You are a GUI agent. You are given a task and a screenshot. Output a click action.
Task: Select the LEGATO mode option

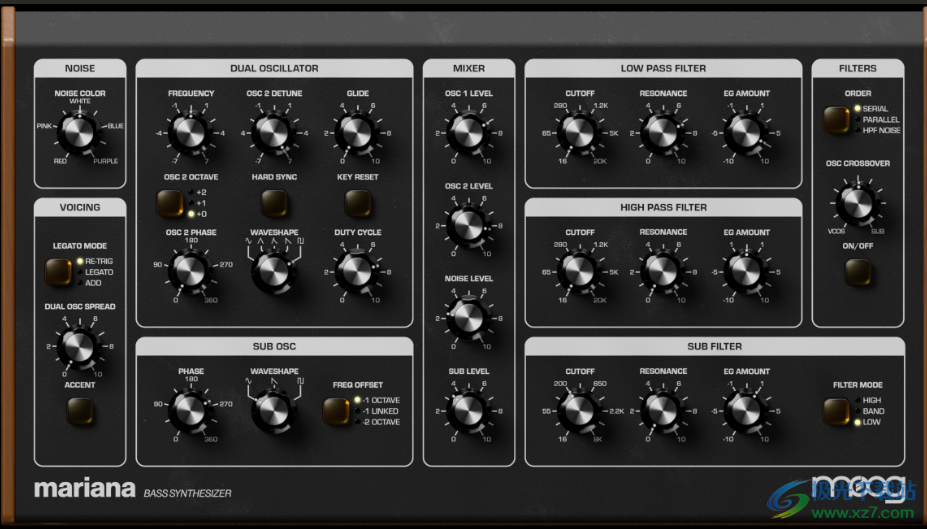[95, 272]
